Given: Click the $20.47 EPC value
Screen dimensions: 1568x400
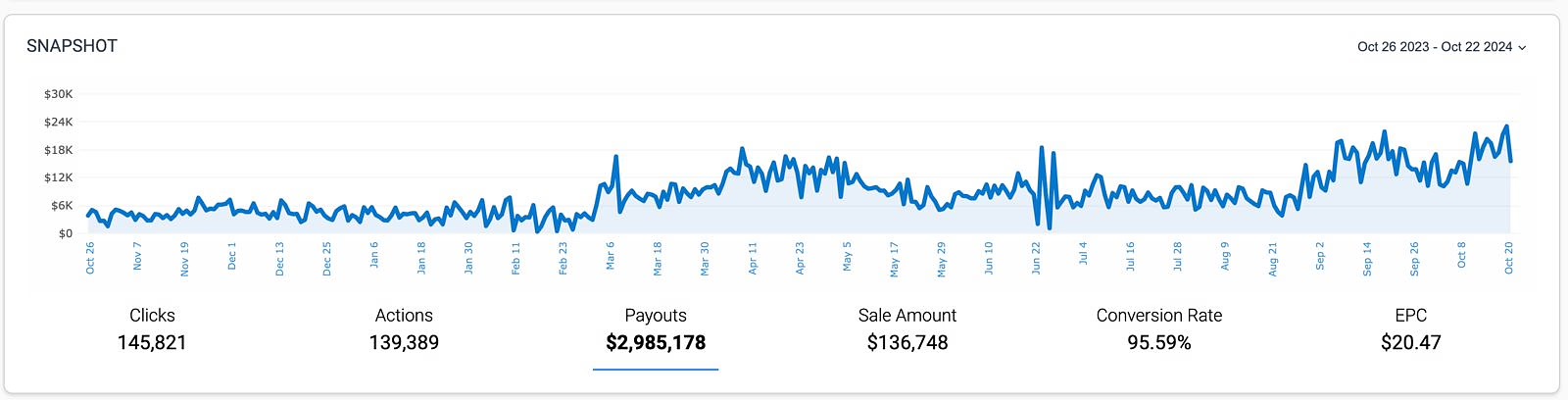Looking at the screenshot, I should pyautogui.click(x=1411, y=343).
